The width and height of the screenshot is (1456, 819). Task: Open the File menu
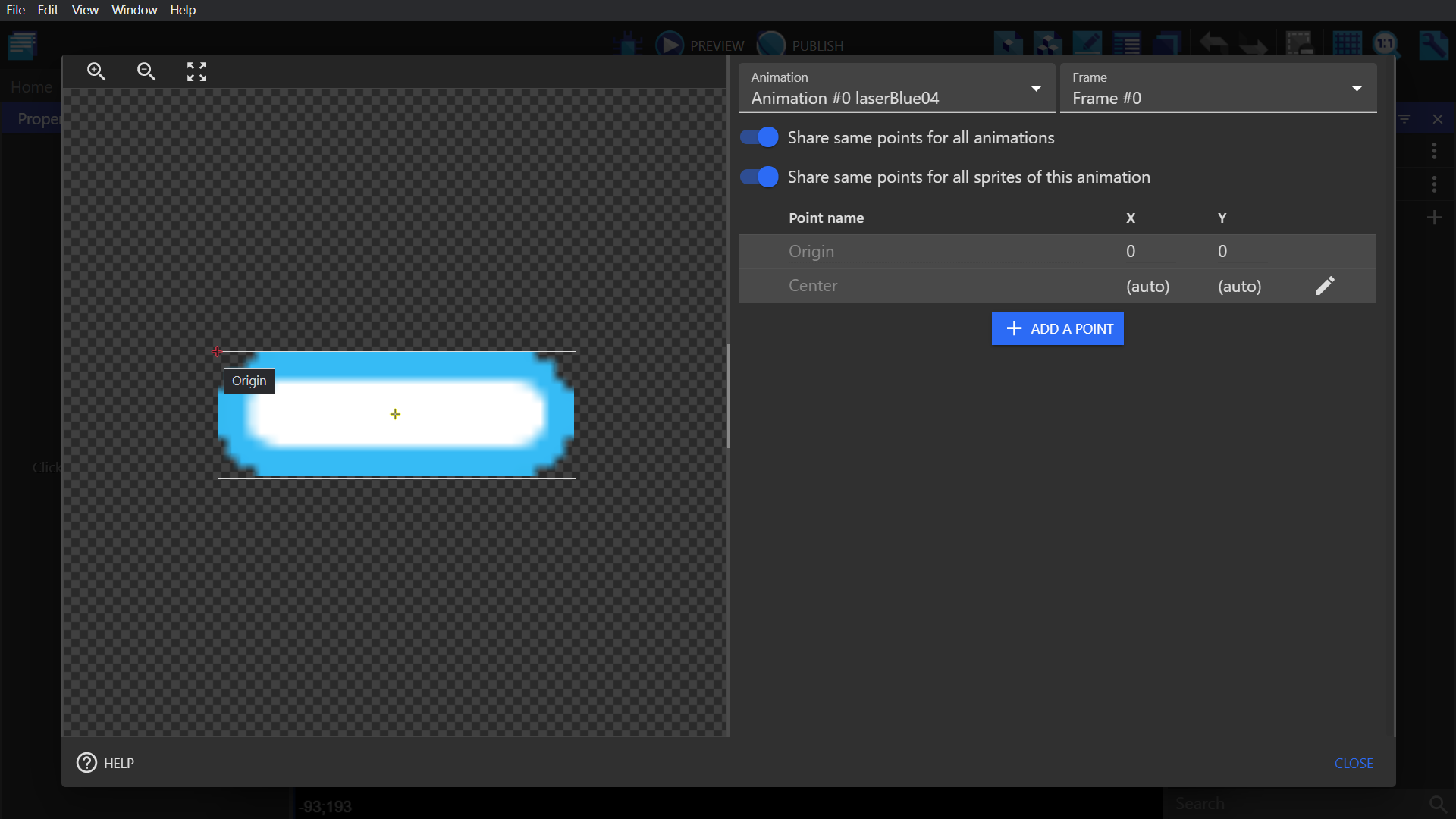click(x=15, y=10)
